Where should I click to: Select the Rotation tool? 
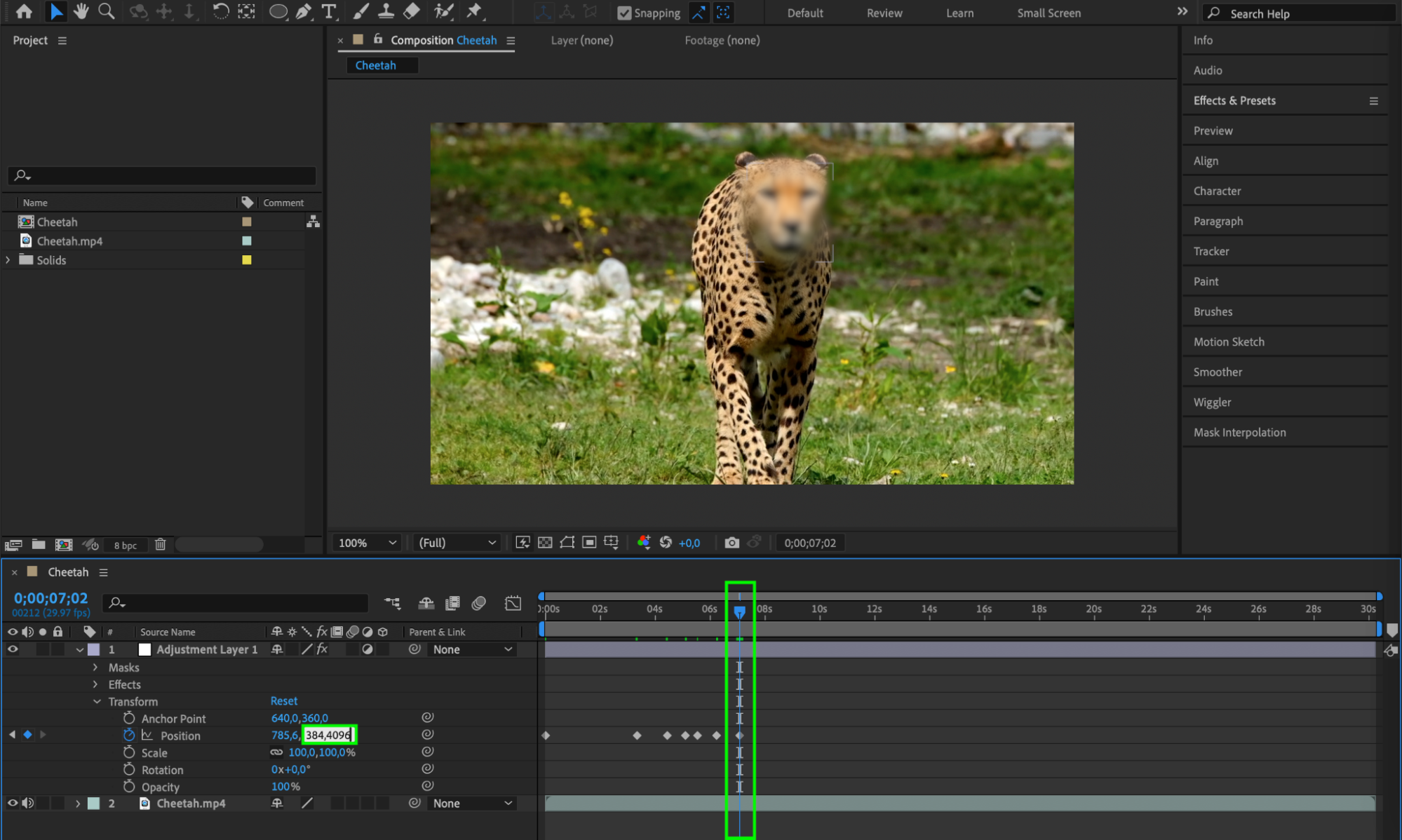click(x=220, y=11)
